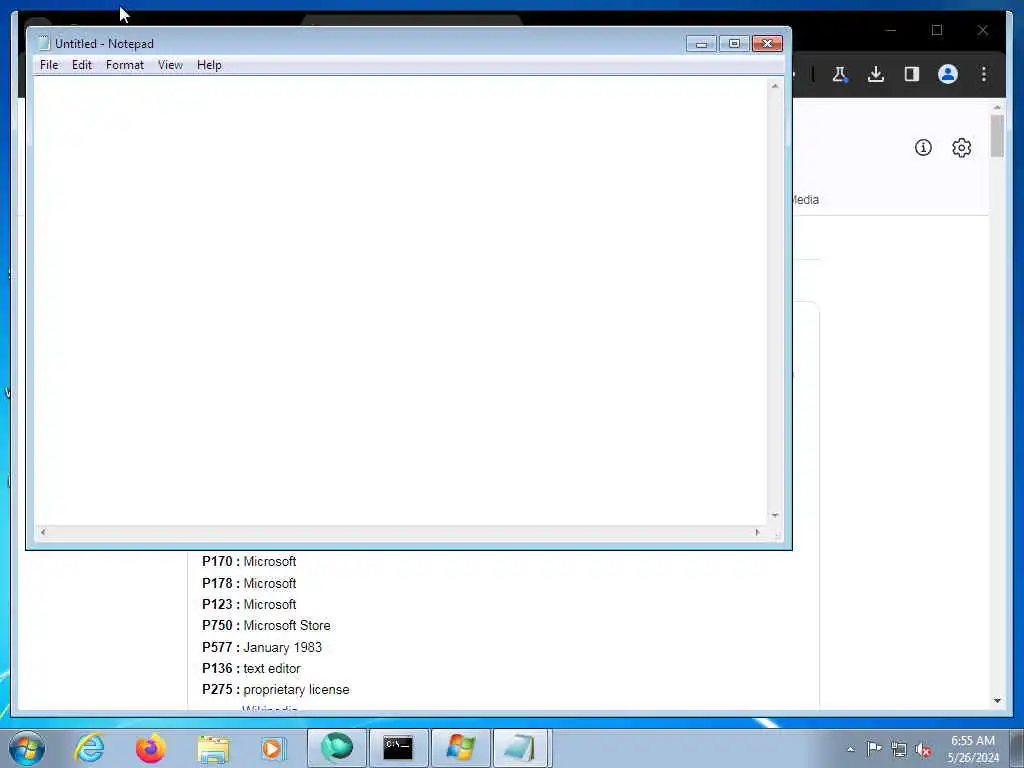Click the Media tab in the browser page
The width and height of the screenshot is (1024, 768).
(x=806, y=200)
